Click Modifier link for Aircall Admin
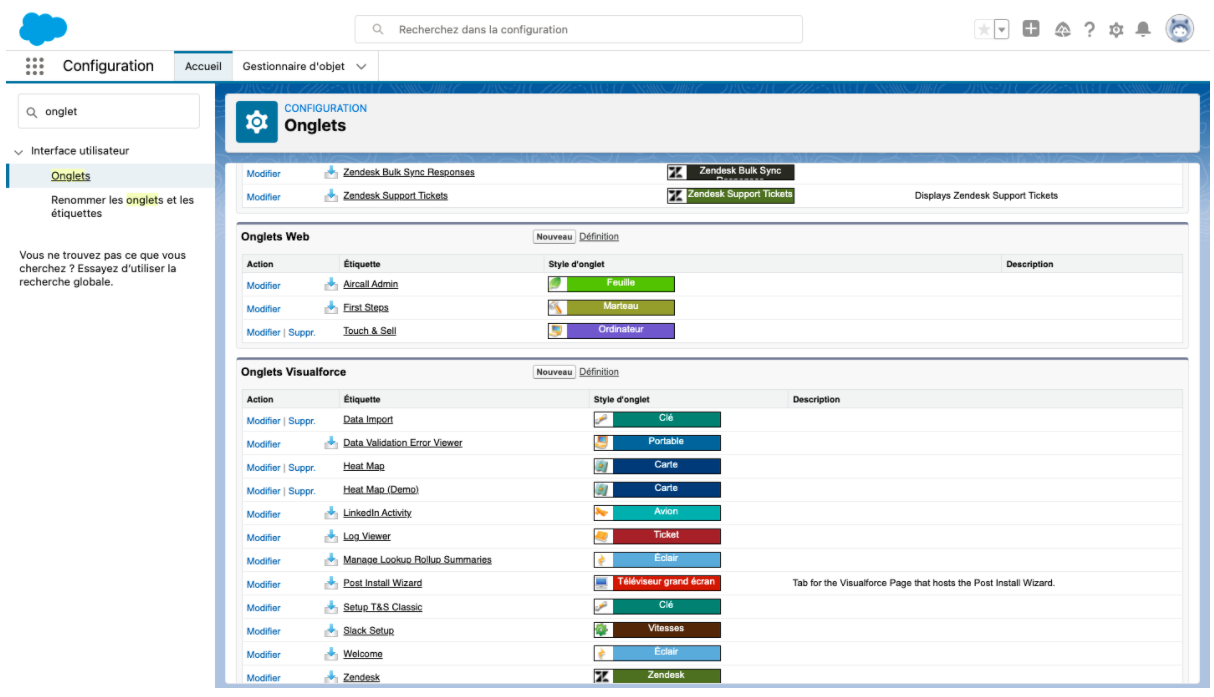 [263, 285]
